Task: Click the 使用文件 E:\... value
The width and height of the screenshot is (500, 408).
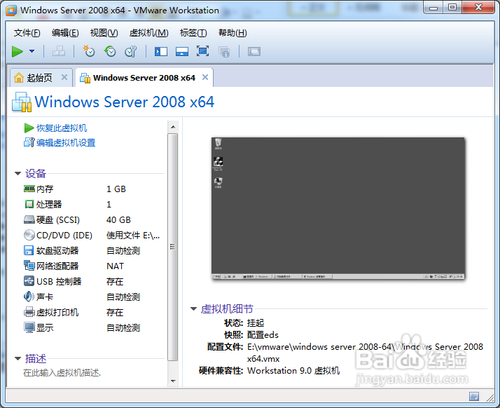Action: pos(133,235)
